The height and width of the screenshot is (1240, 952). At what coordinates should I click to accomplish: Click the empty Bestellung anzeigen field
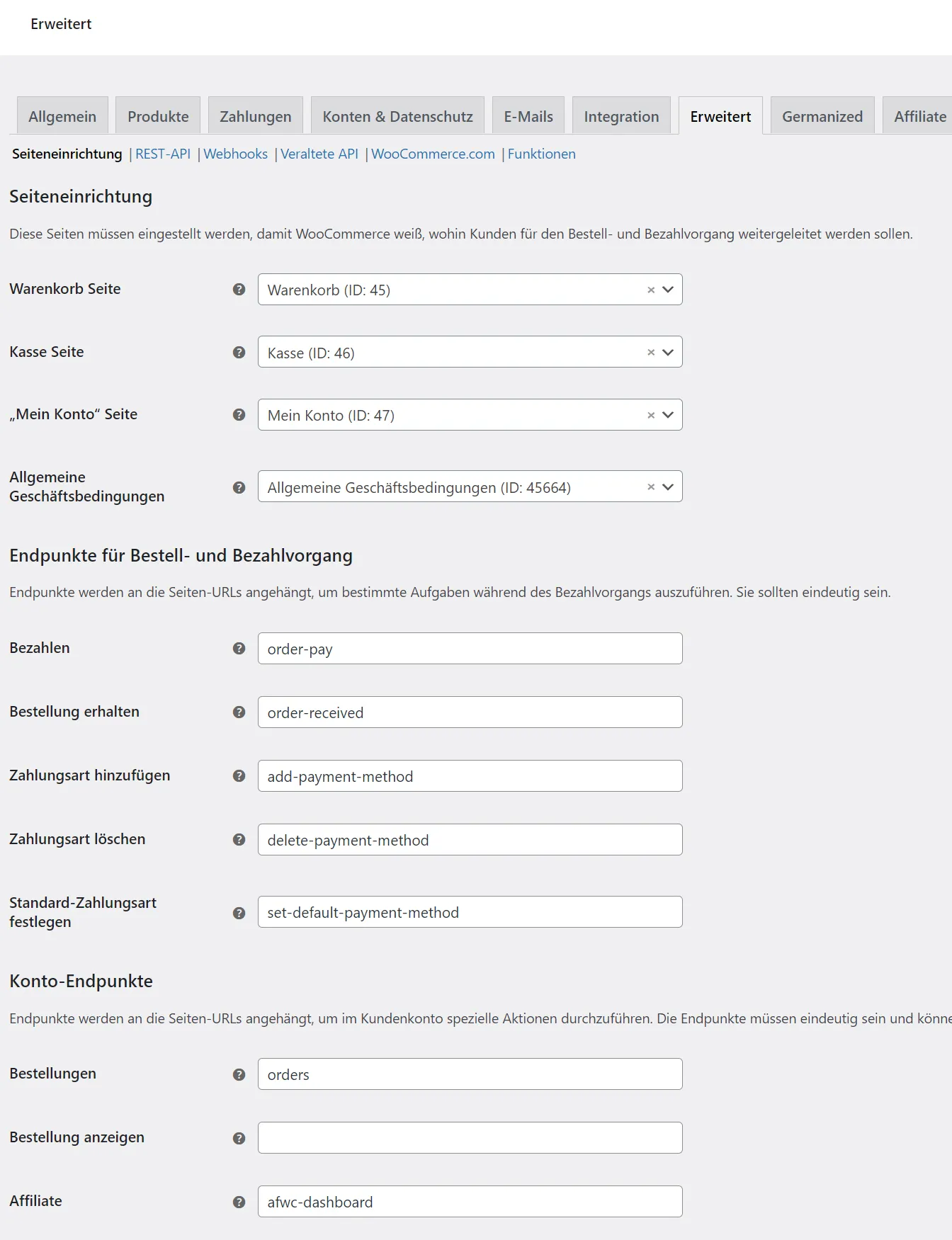[x=470, y=1137]
